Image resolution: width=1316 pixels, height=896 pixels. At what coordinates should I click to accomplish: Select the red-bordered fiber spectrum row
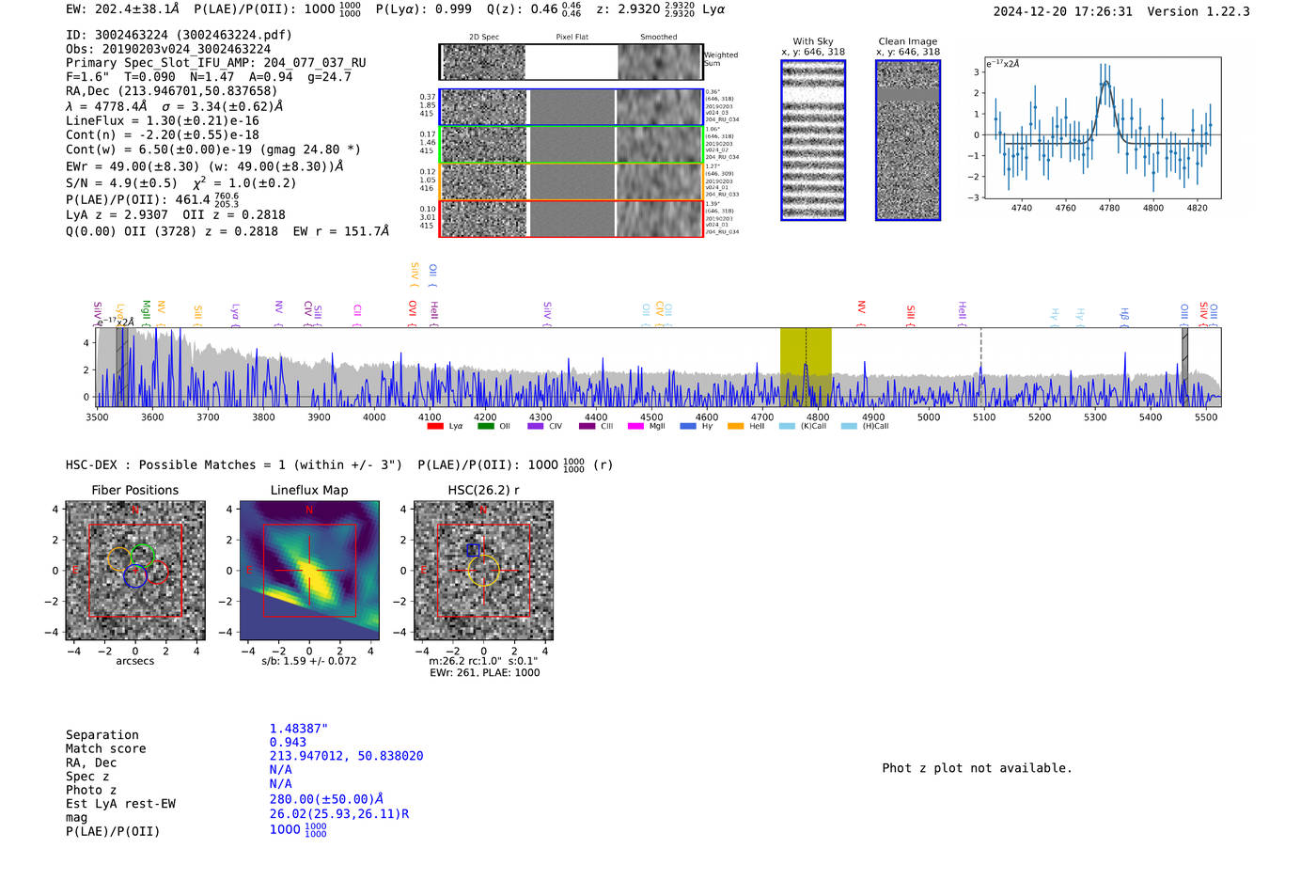click(571, 218)
